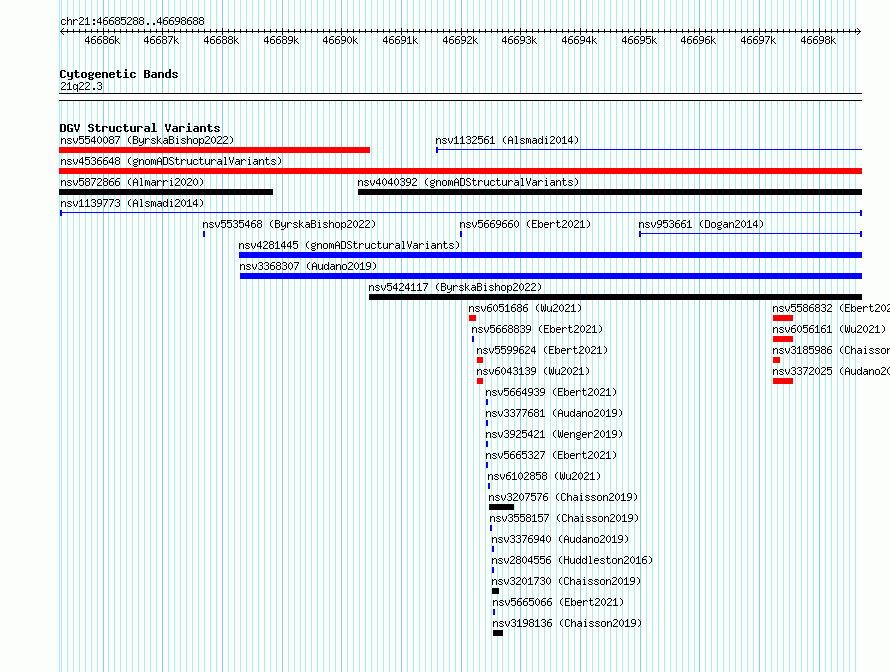Select the nsv1139773 (Alsmadi2014) label
890x672 pixels.
click(131, 203)
